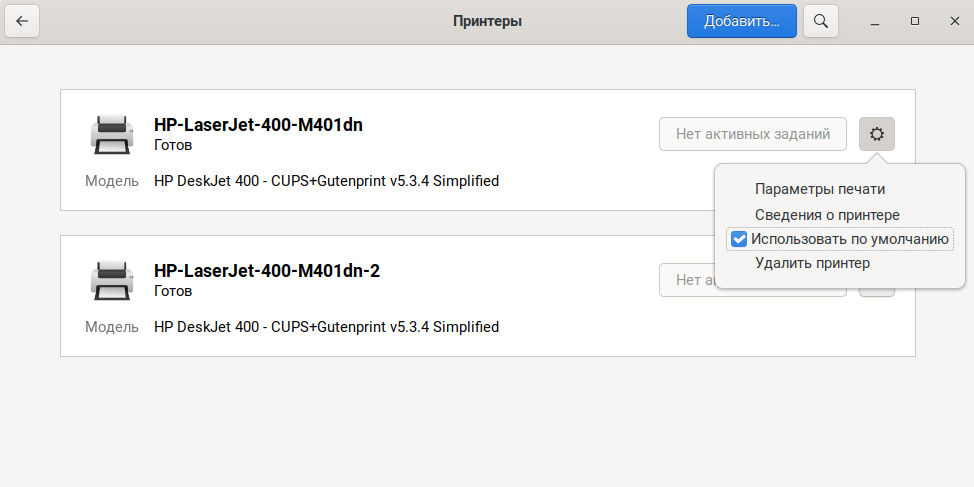The image size is (974, 487).
Task: Click the printer name HP-LaserJet-400-M401dn-2
Action: [267, 271]
